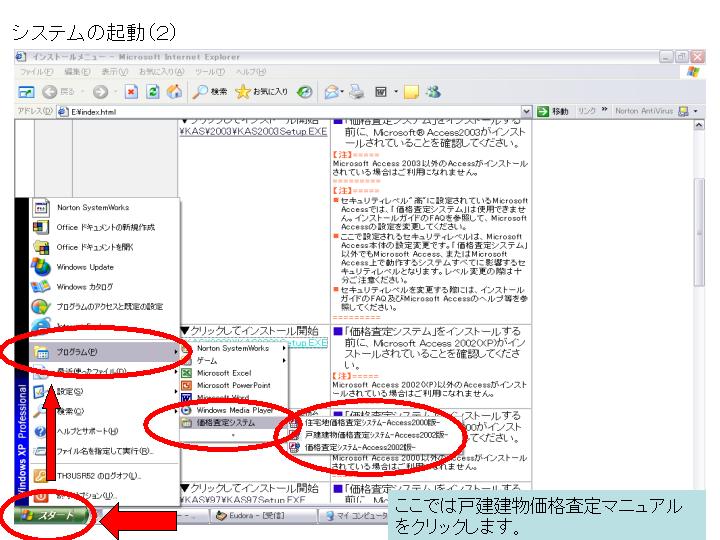Screen dimensions: 720x540
Task: Expand プログラム submenu
Action: tap(105, 352)
